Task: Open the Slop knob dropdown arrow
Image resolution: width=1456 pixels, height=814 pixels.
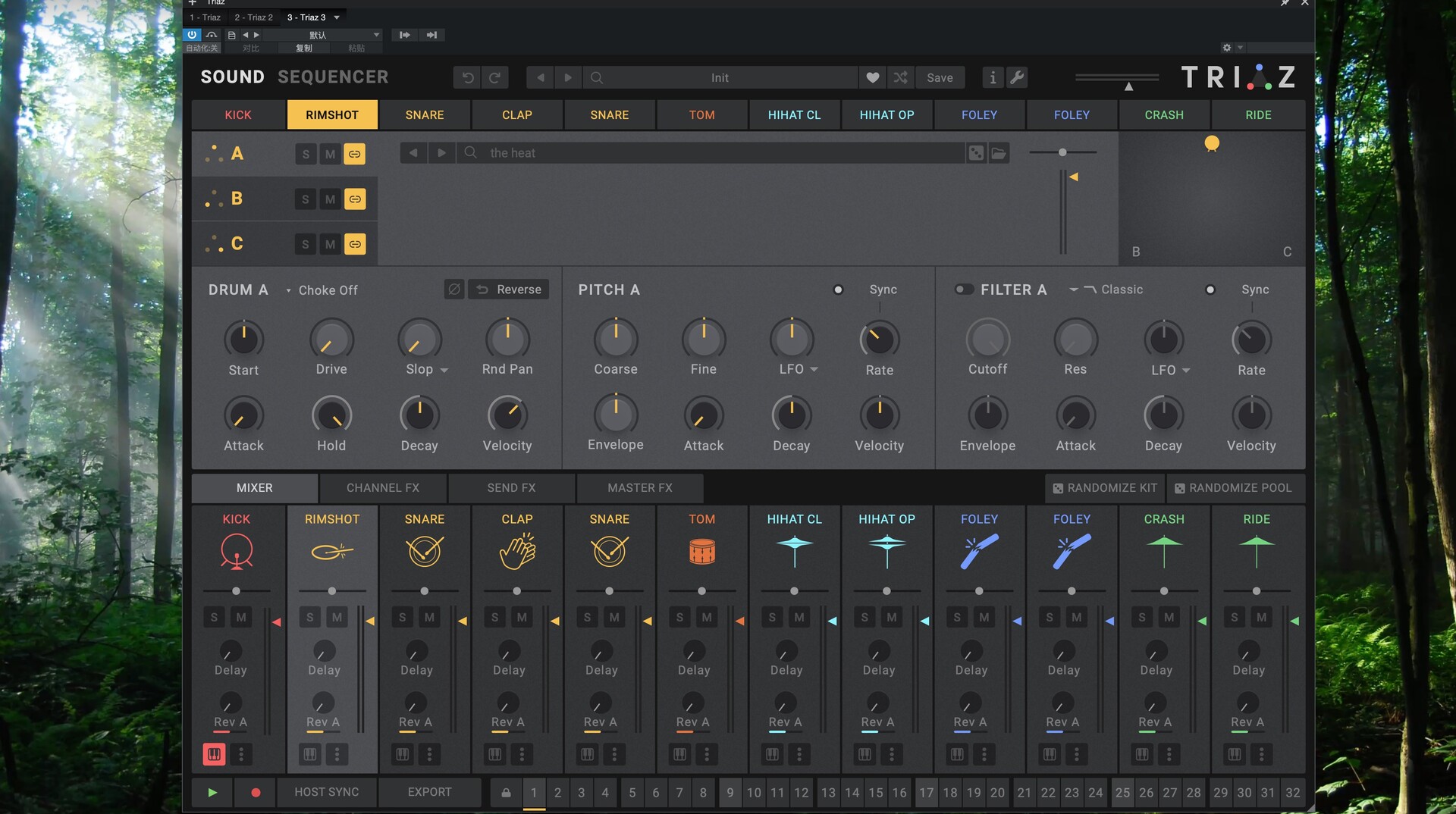Action: click(x=444, y=370)
